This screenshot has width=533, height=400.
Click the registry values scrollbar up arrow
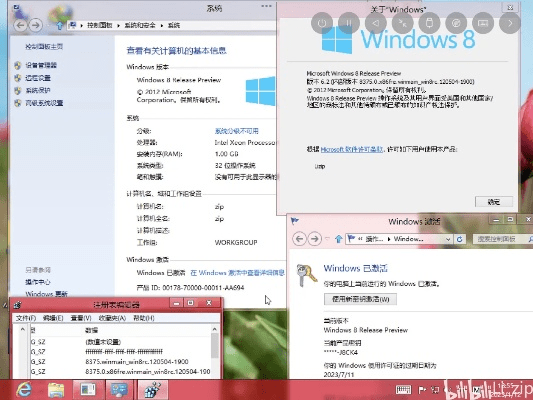coord(214,329)
